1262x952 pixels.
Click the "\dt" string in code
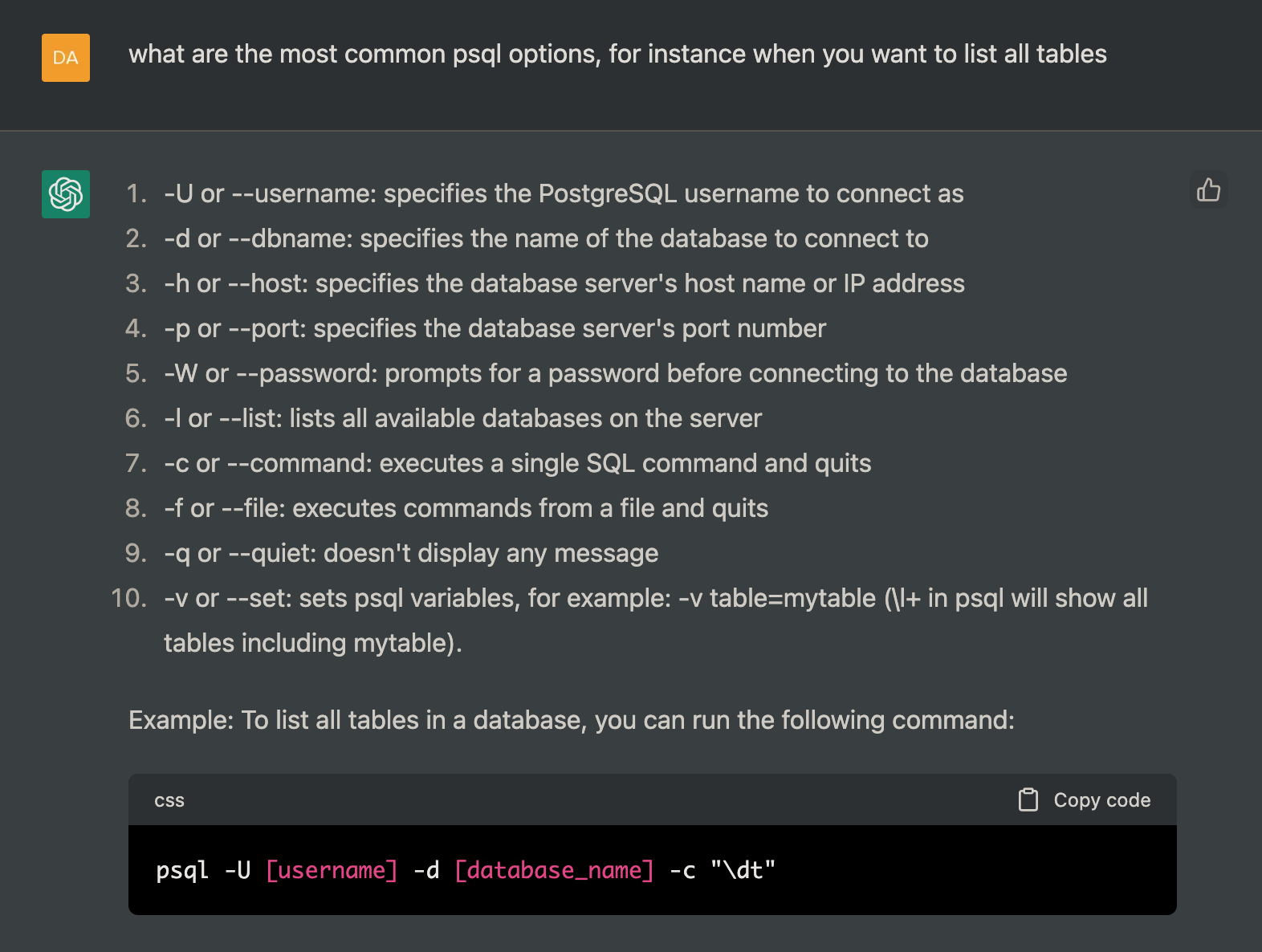pyautogui.click(x=743, y=870)
